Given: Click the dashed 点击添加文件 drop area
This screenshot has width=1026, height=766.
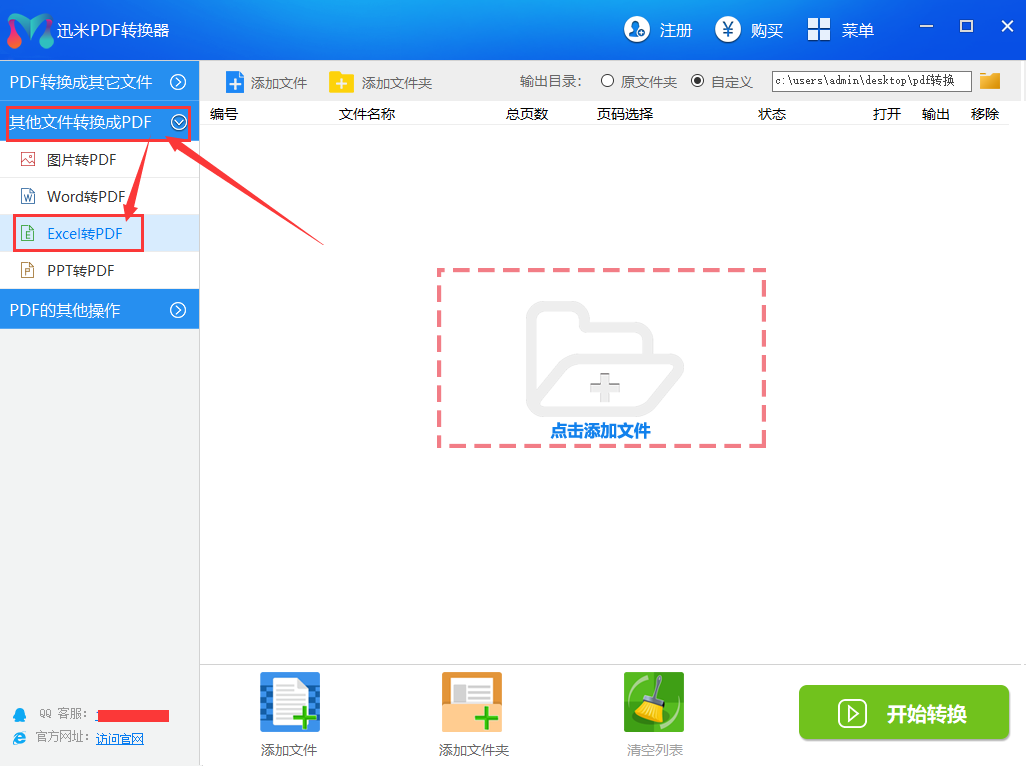Looking at the screenshot, I should click(601, 358).
